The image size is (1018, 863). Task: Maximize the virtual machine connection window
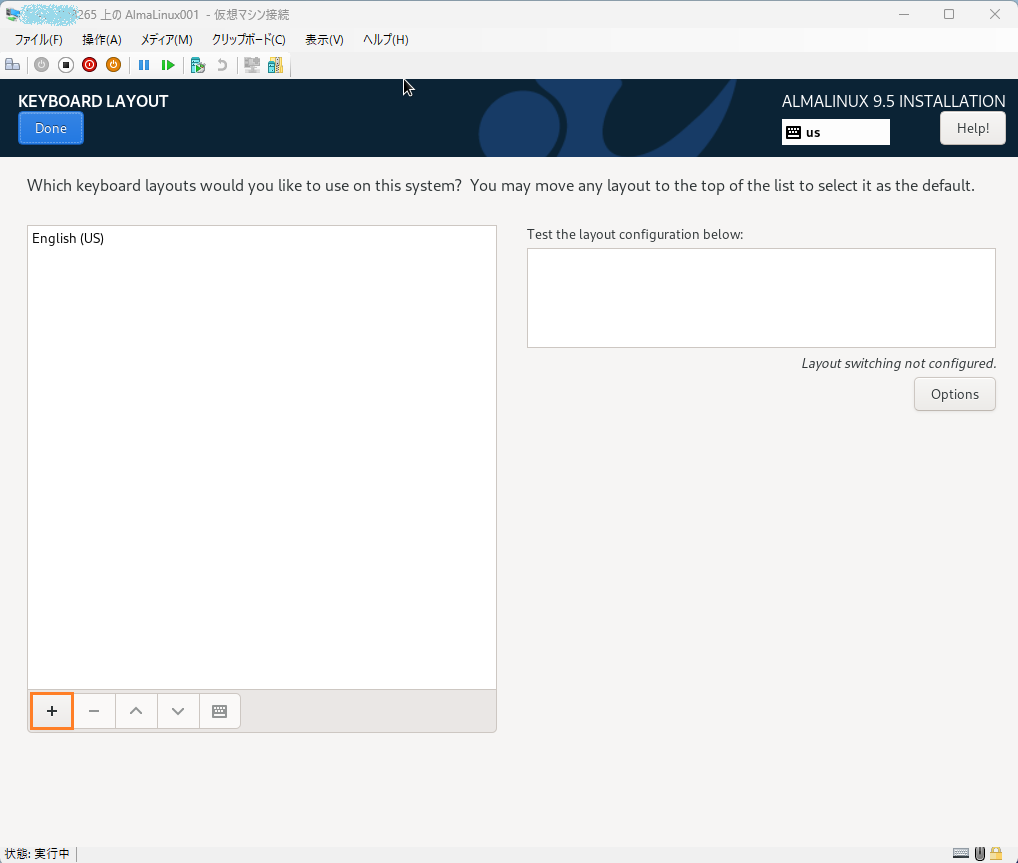(949, 14)
